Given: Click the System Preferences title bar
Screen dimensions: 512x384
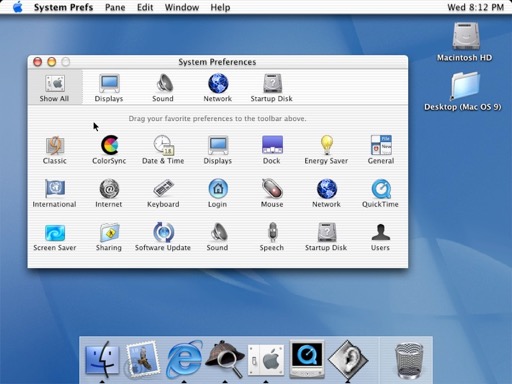Looking at the screenshot, I should (218, 62).
